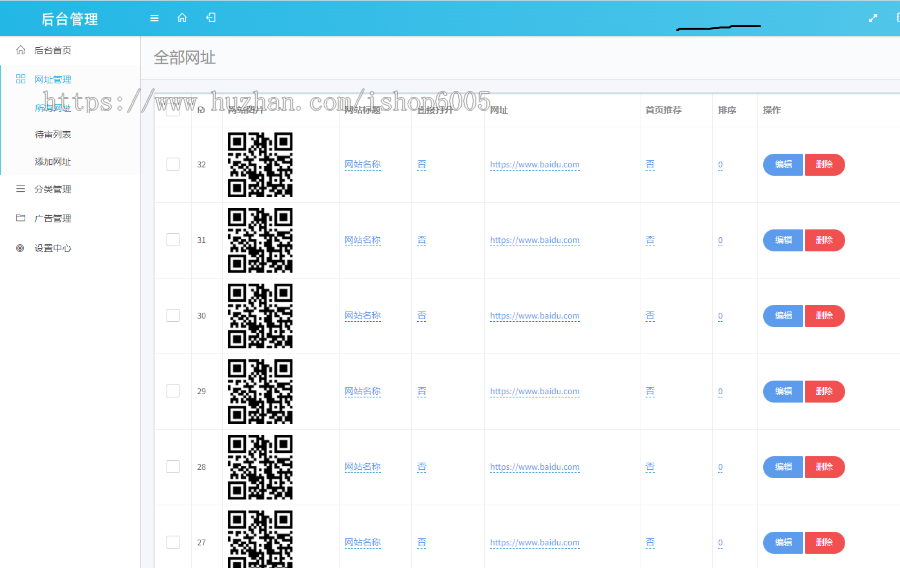Viewport: 900px width, 568px height.
Task: Click 编辑 button for row 29
Action: point(783,391)
